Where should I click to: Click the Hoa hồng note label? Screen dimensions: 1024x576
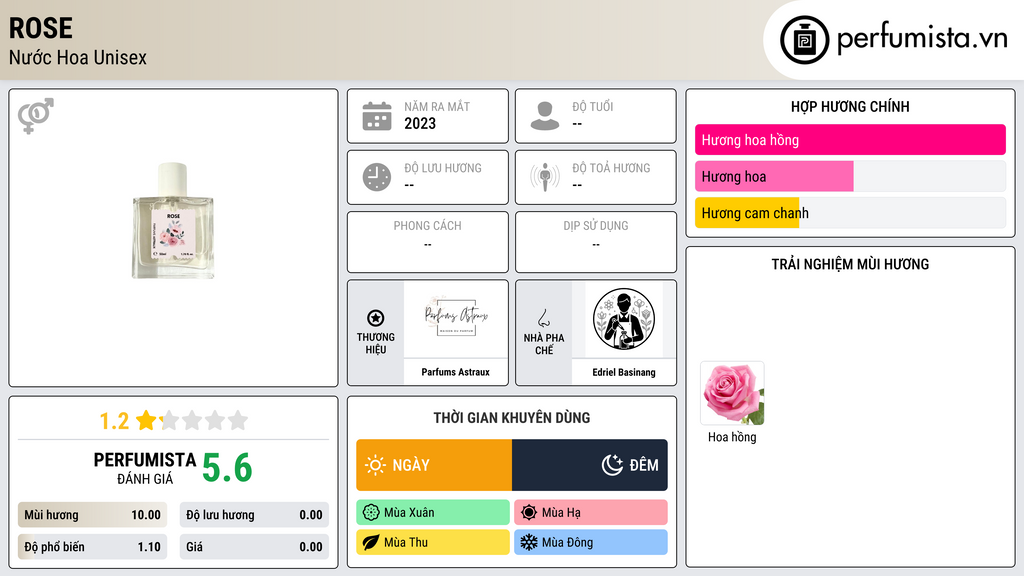(732, 437)
